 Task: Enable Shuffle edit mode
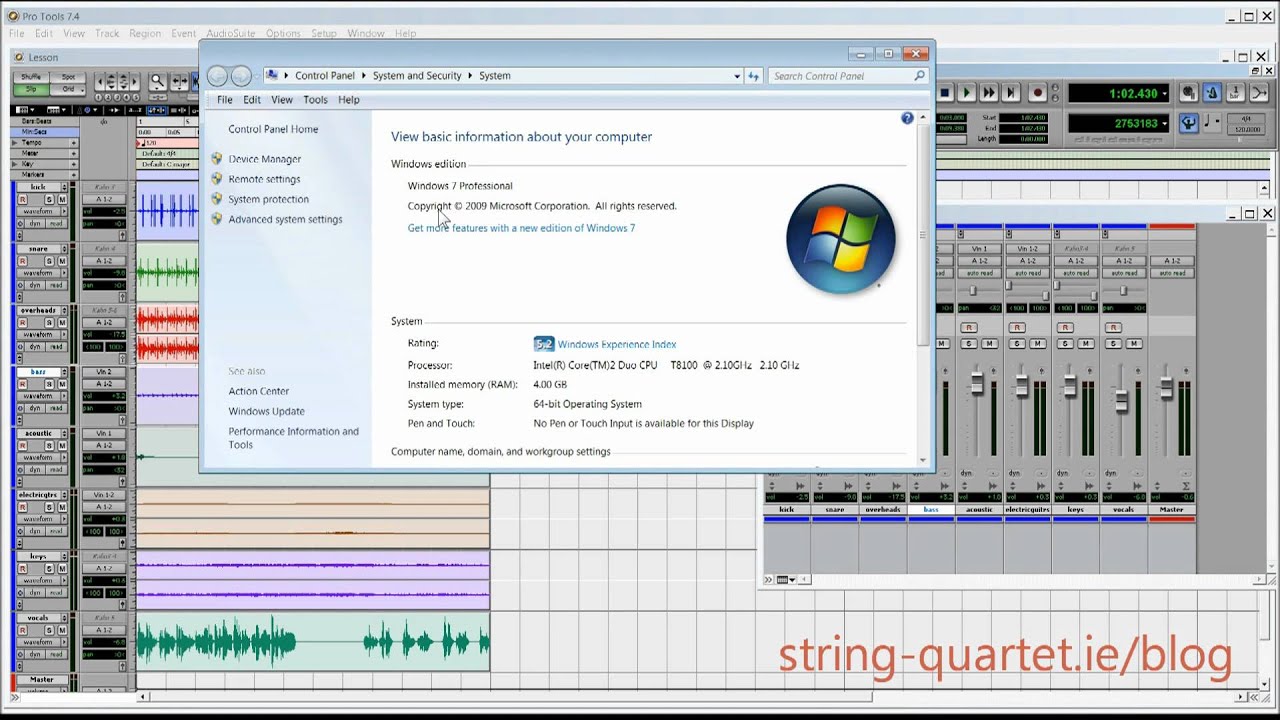(31, 77)
